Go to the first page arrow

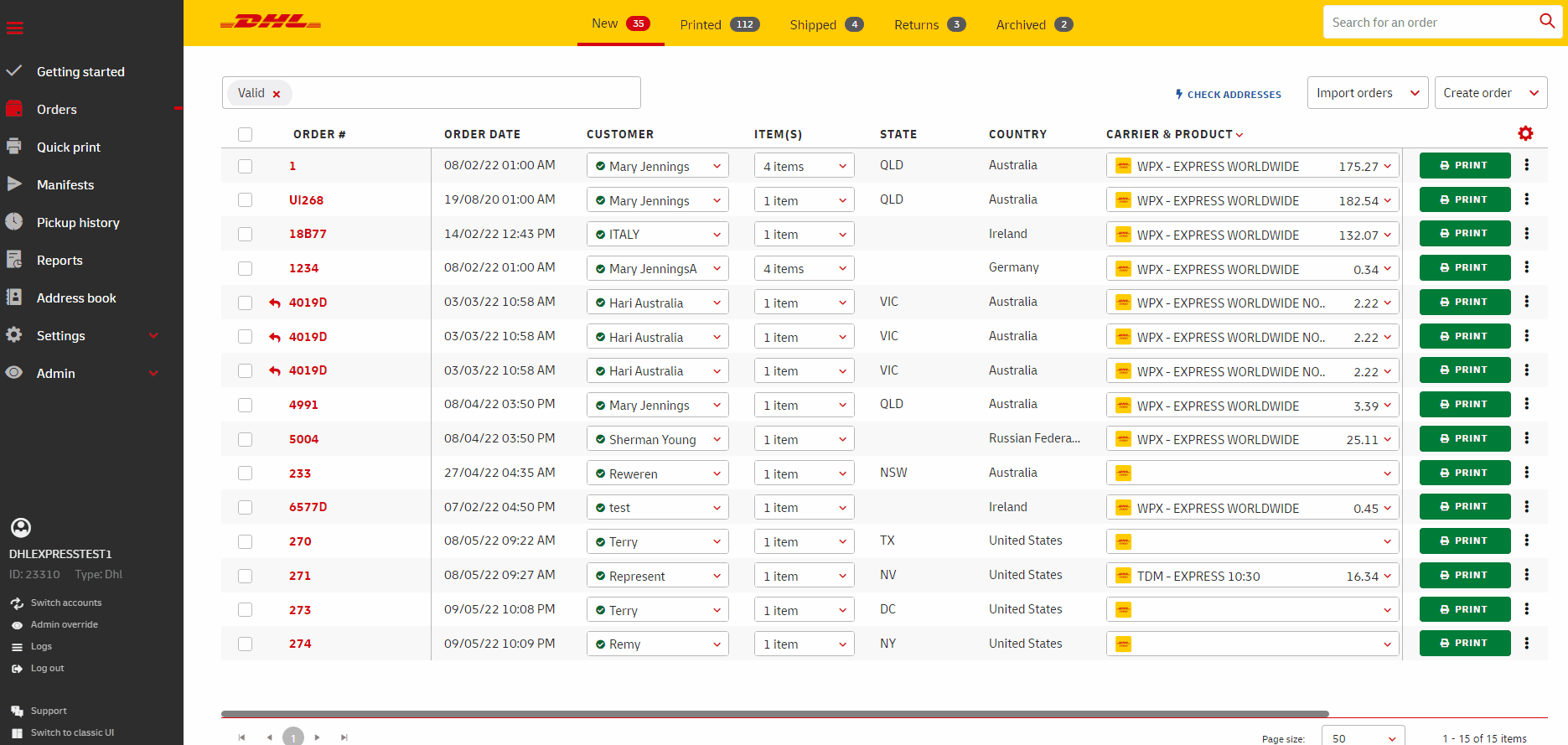click(x=241, y=737)
